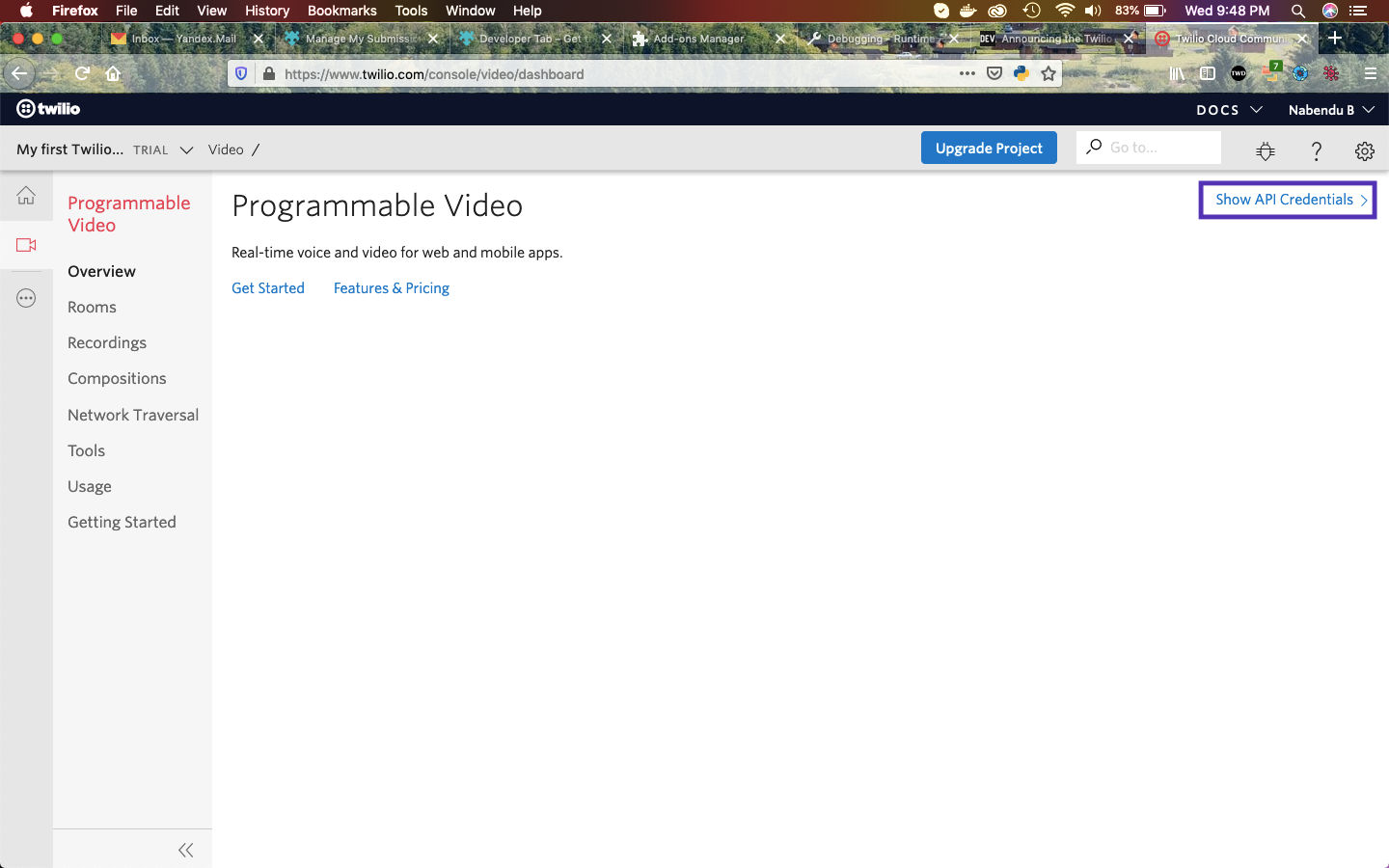This screenshot has width=1389, height=868.
Task: Click the Python extension icon in address bar
Action: [1021, 73]
